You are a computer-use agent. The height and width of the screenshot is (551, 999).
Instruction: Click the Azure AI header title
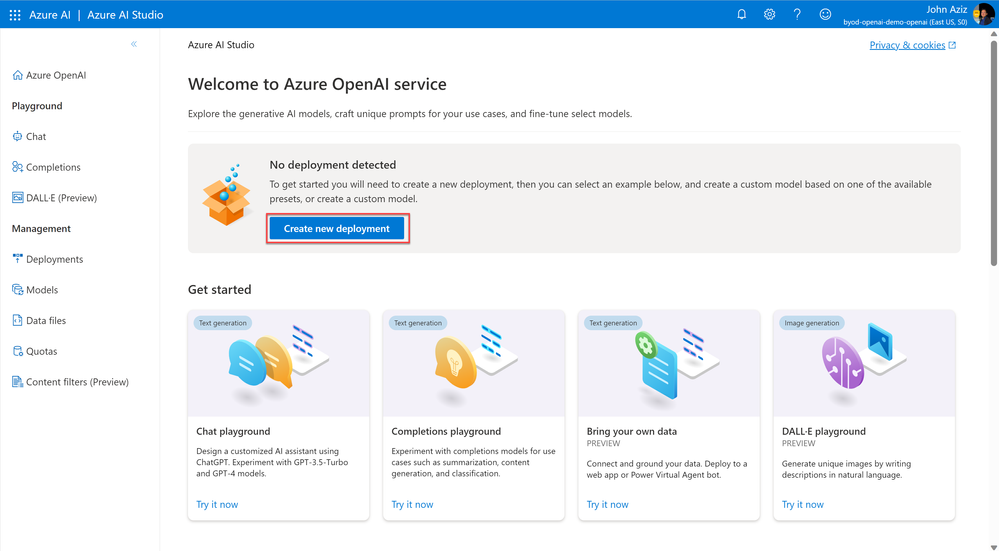point(50,15)
